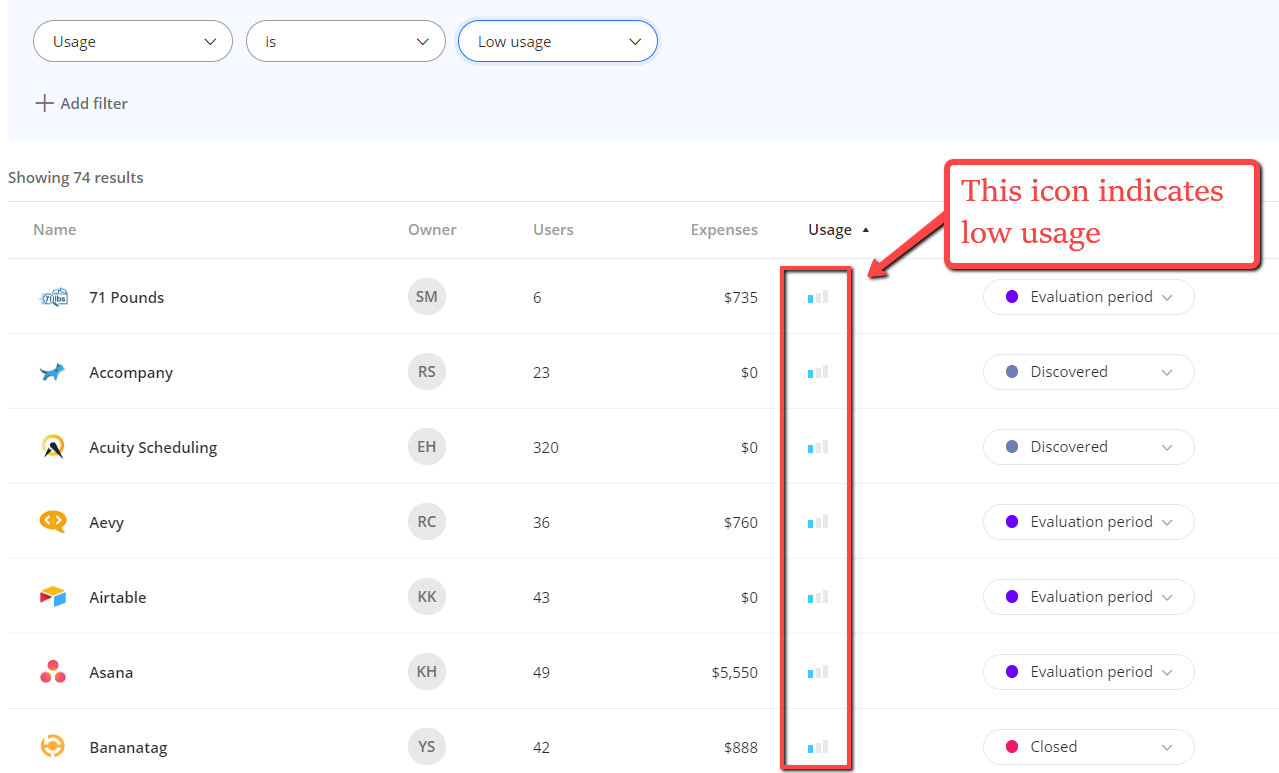Click KH owner avatar for Asana
The height and width of the screenshot is (773, 1279).
[x=427, y=672]
